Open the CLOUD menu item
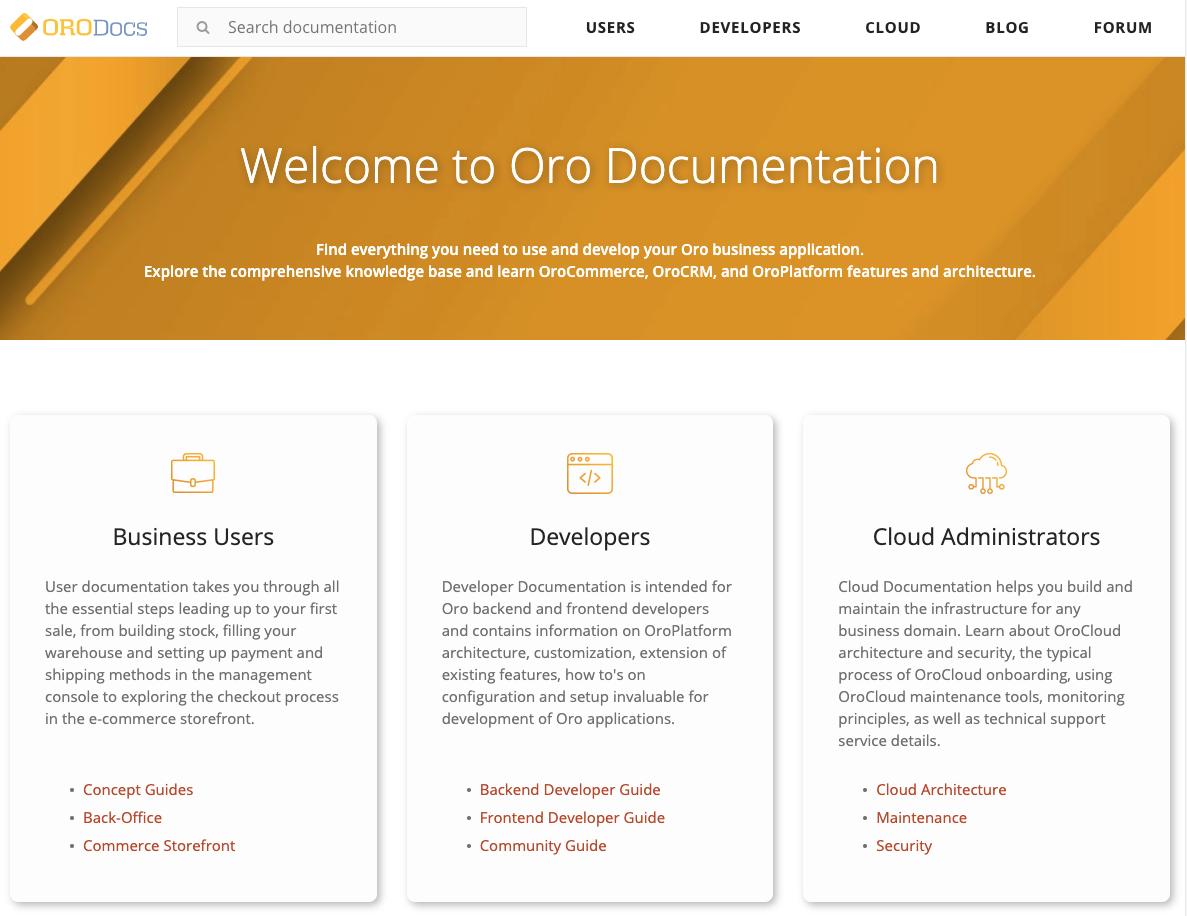Image resolution: width=1187 pixels, height=916 pixels. point(893,27)
